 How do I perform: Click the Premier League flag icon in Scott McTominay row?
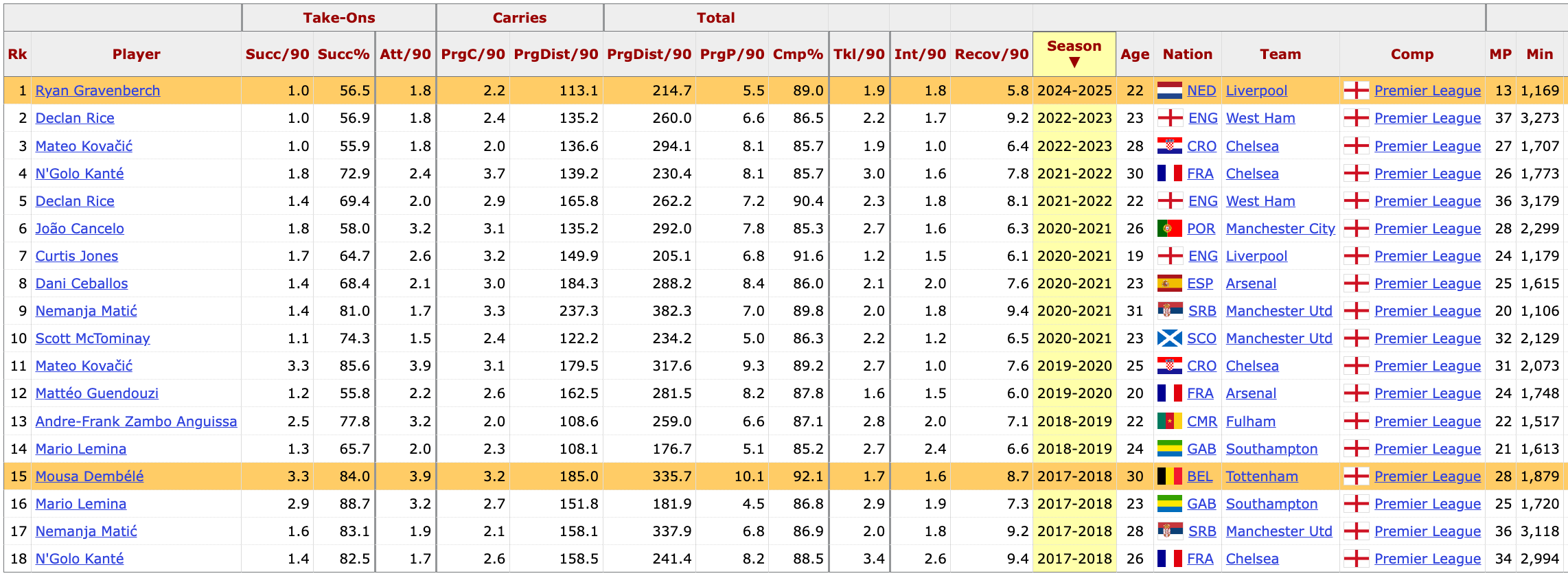pyautogui.click(x=1356, y=338)
